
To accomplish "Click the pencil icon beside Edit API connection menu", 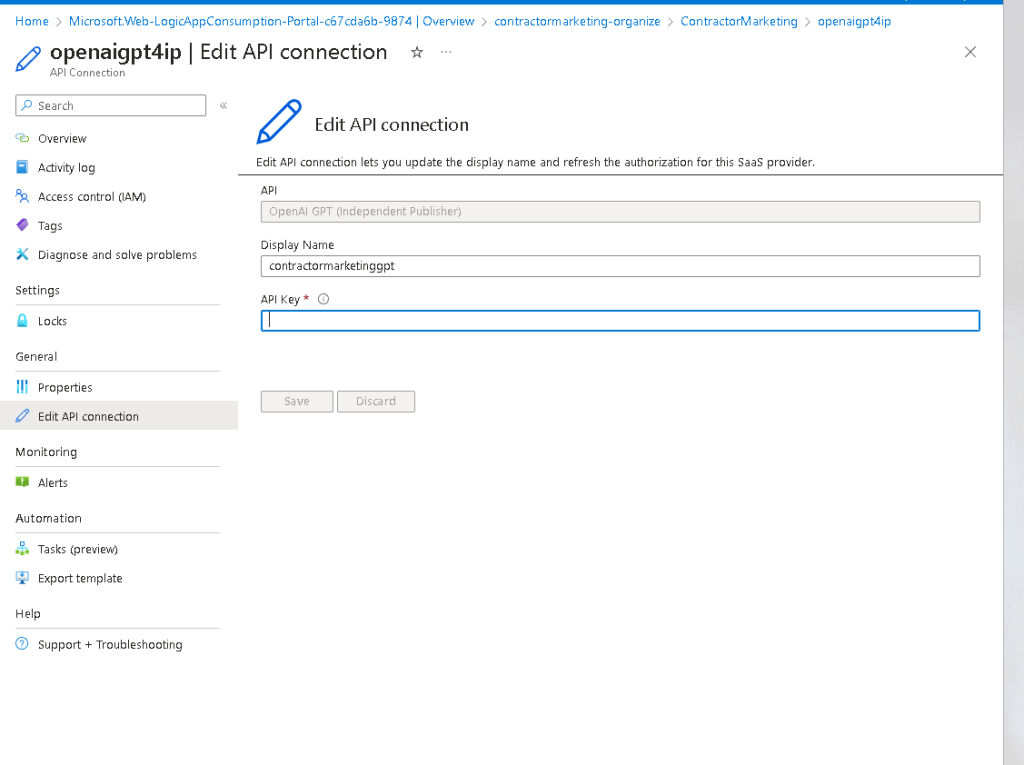I will pos(22,415).
